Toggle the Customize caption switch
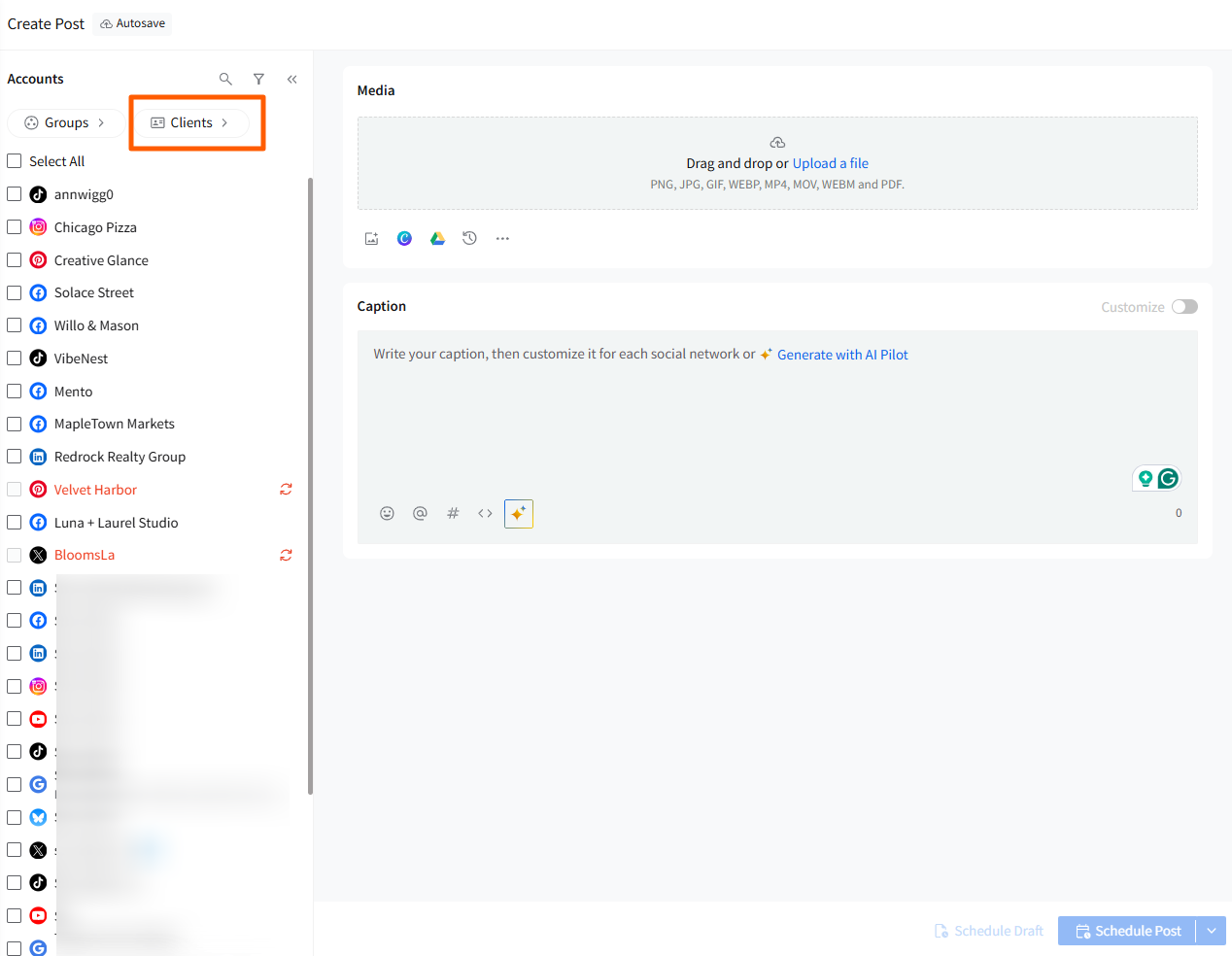1232x956 pixels. pos(1184,307)
